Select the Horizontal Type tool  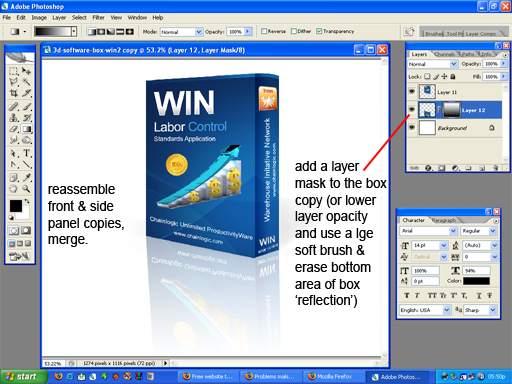pos(27,153)
